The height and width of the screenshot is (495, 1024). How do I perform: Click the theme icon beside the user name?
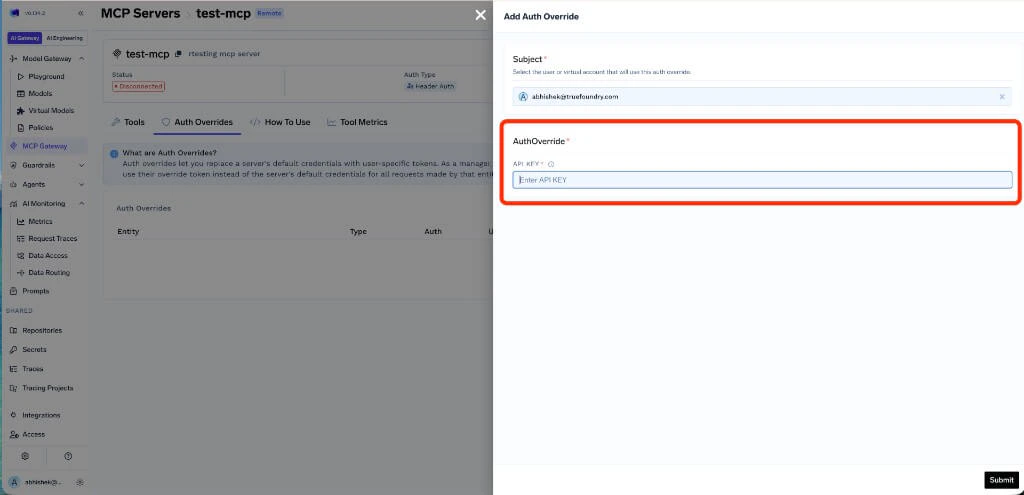(80, 482)
